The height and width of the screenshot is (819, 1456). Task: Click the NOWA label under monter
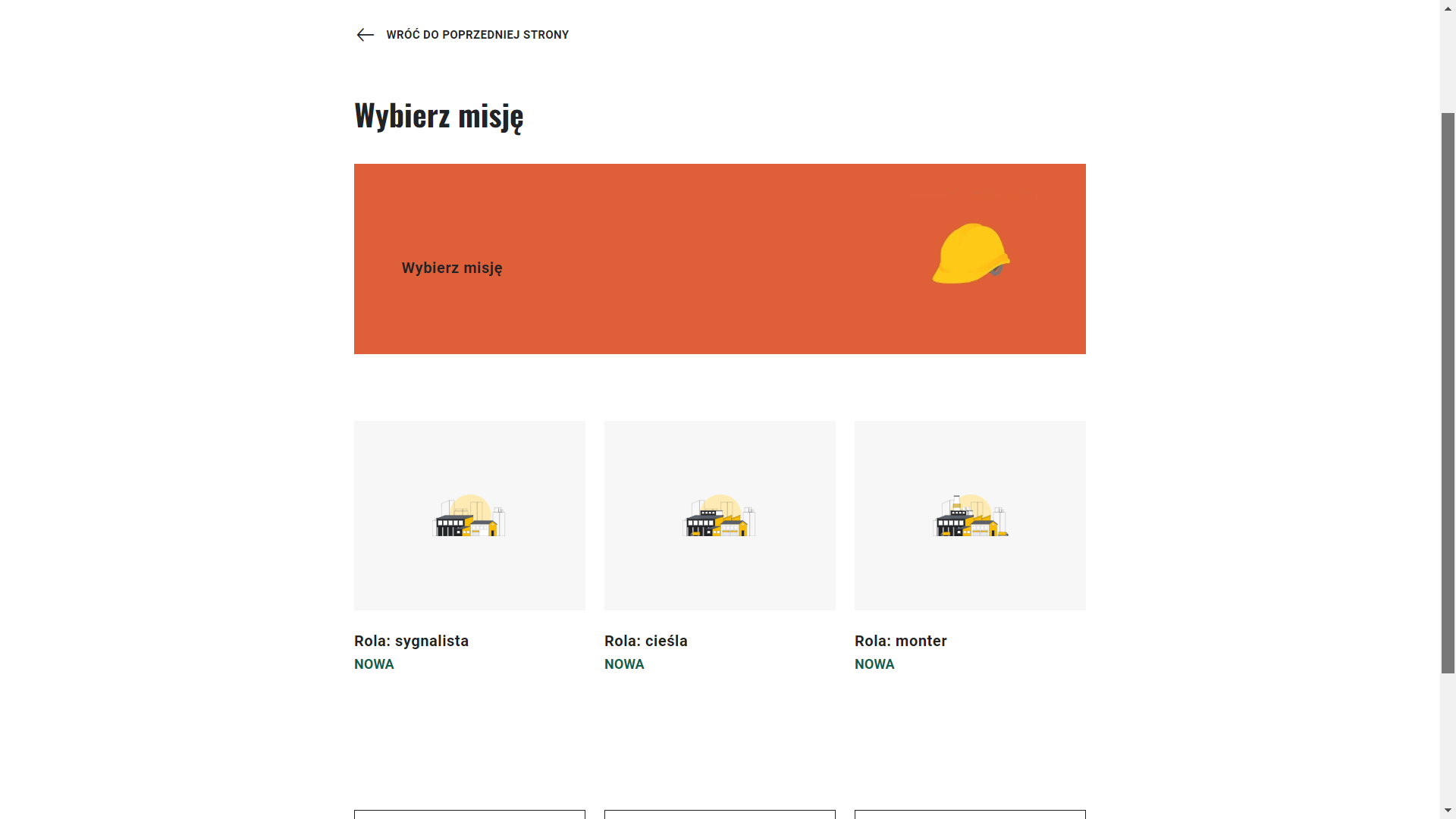coord(874,664)
